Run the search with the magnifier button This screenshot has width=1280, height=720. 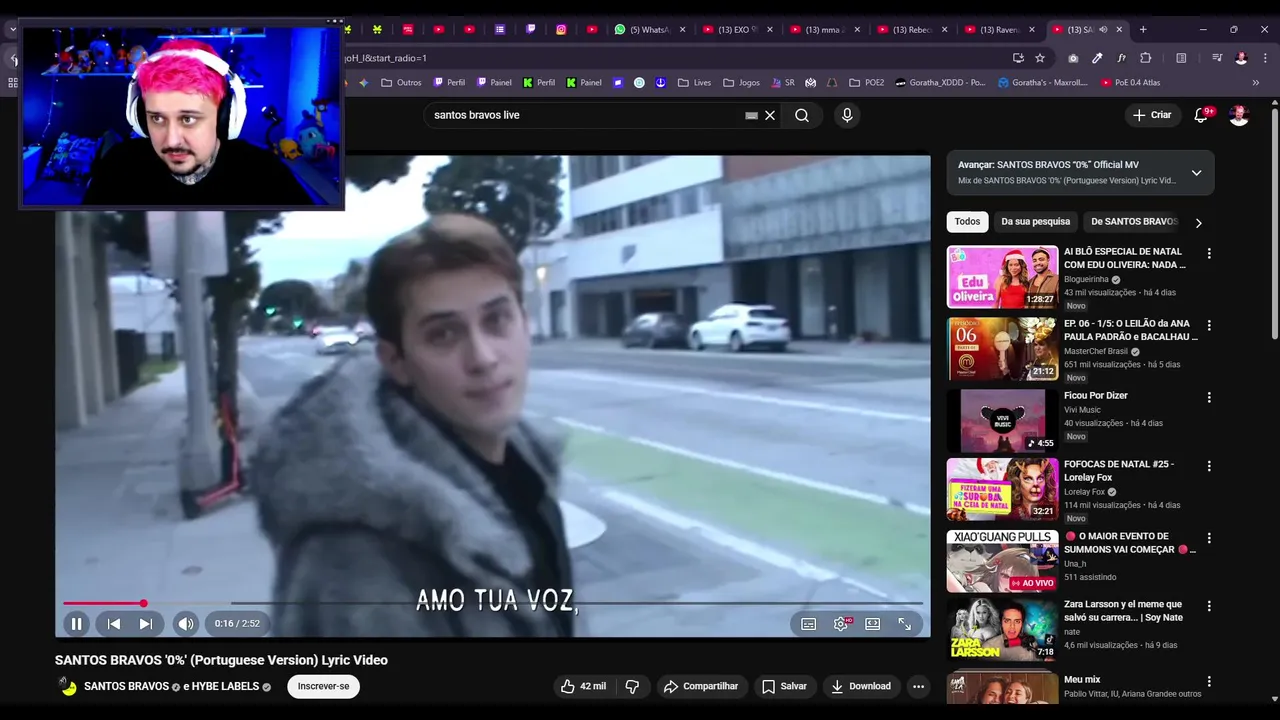click(802, 115)
